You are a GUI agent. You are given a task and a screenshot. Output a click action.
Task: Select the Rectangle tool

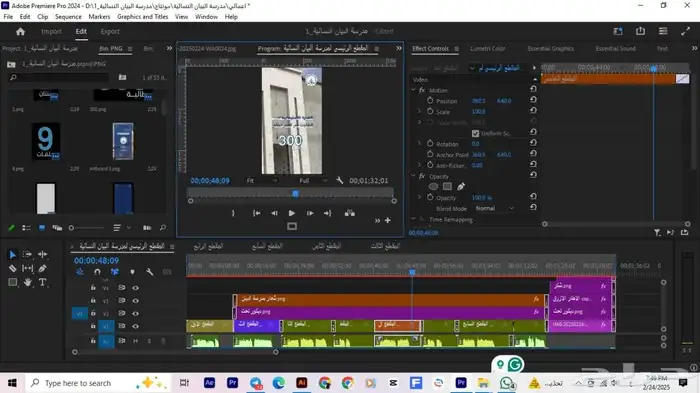12,282
